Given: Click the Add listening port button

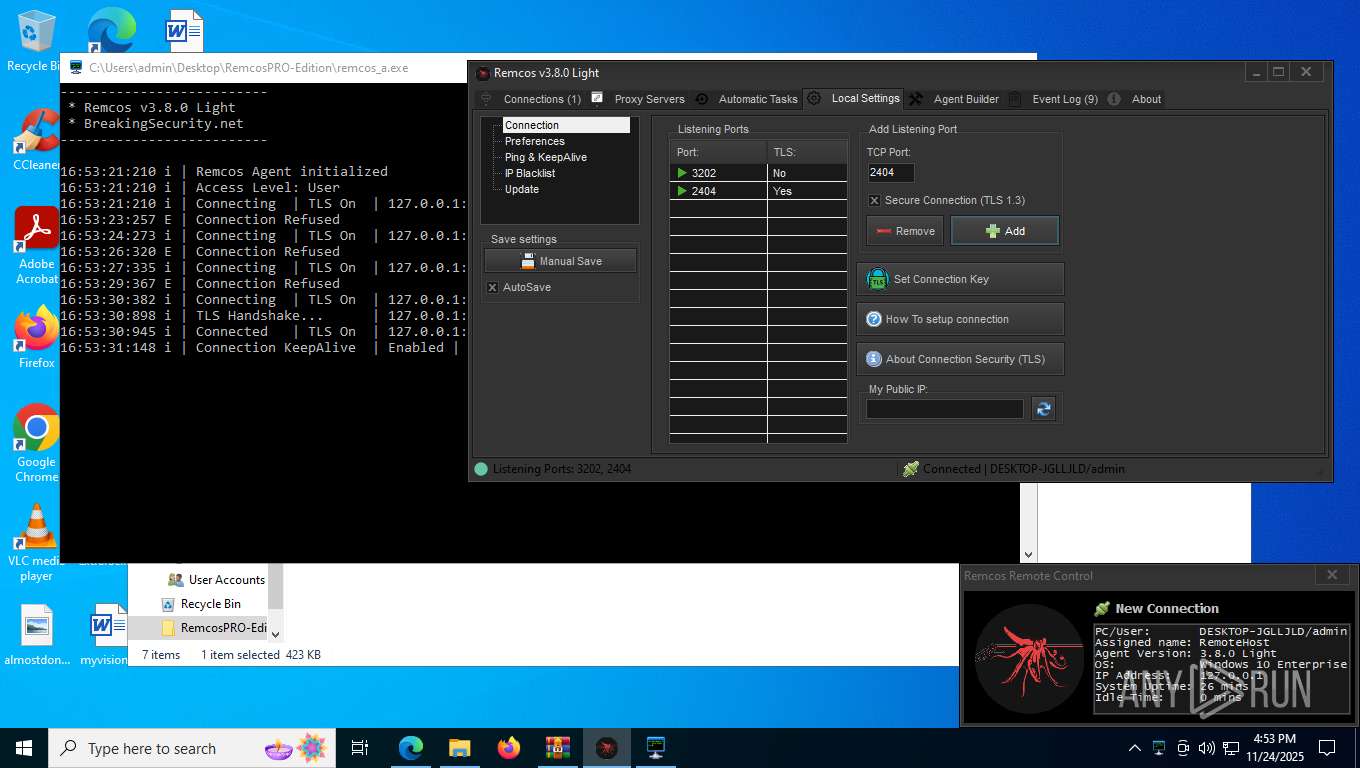Looking at the screenshot, I should pyautogui.click(x=1004, y=231).
